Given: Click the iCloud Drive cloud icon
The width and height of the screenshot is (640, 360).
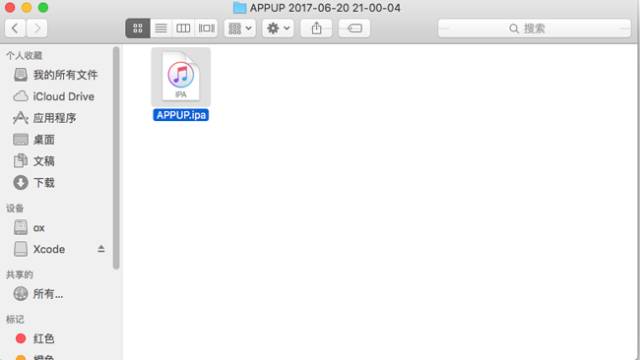Looking at the screenshot, I should [x=20, y=96].
